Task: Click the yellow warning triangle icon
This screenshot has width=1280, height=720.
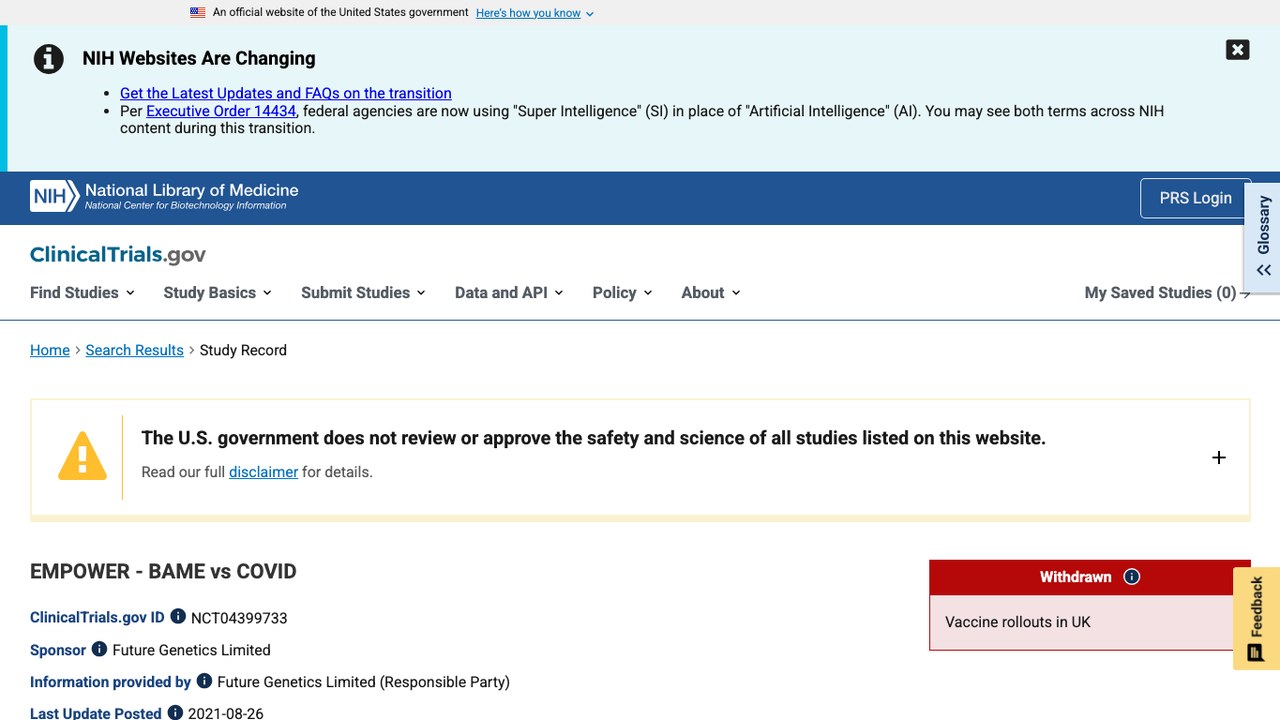Action: click(x=82, y=457)
